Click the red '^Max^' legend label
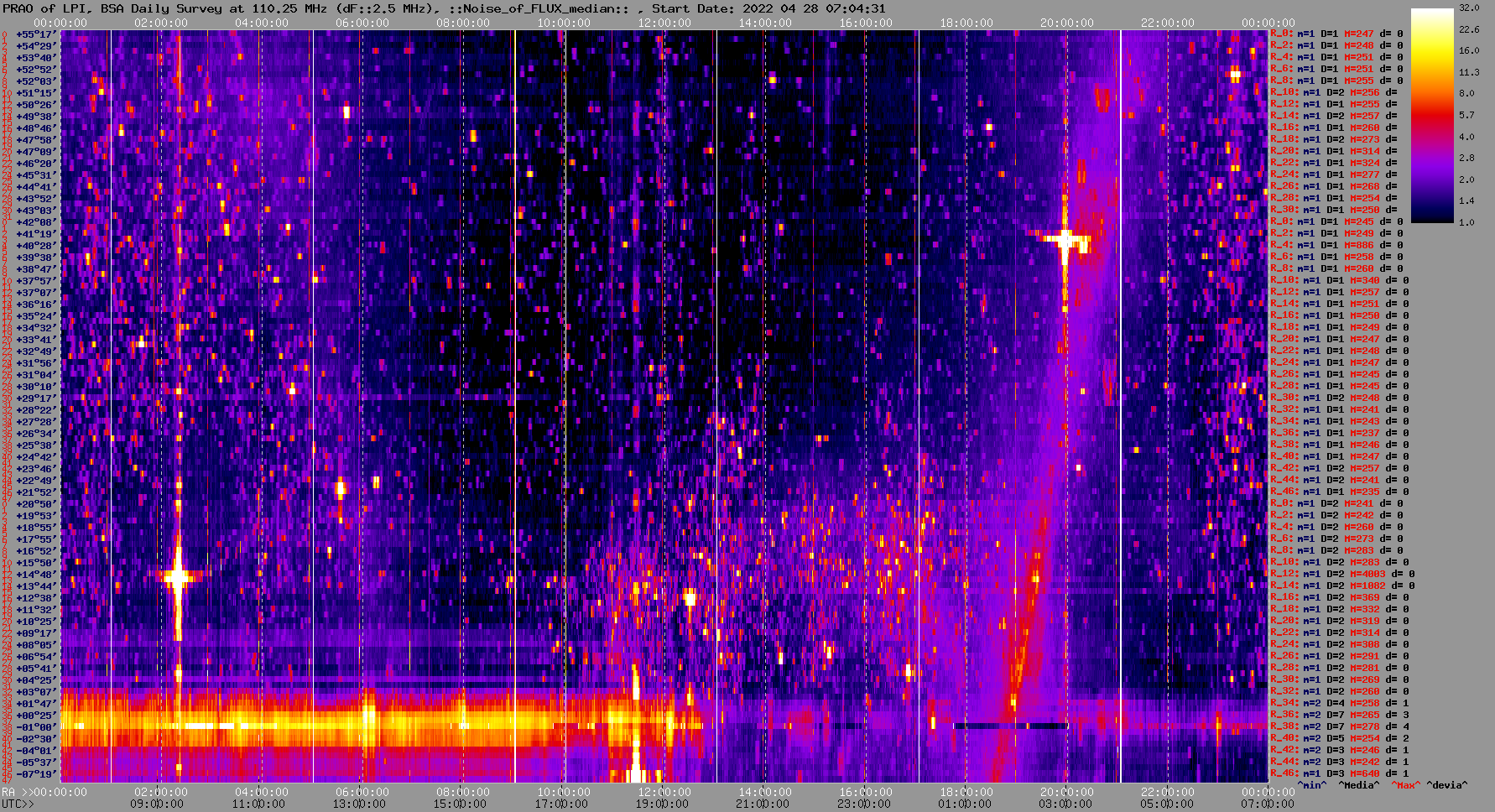1495x812 pixels. tap(1405, 785)
